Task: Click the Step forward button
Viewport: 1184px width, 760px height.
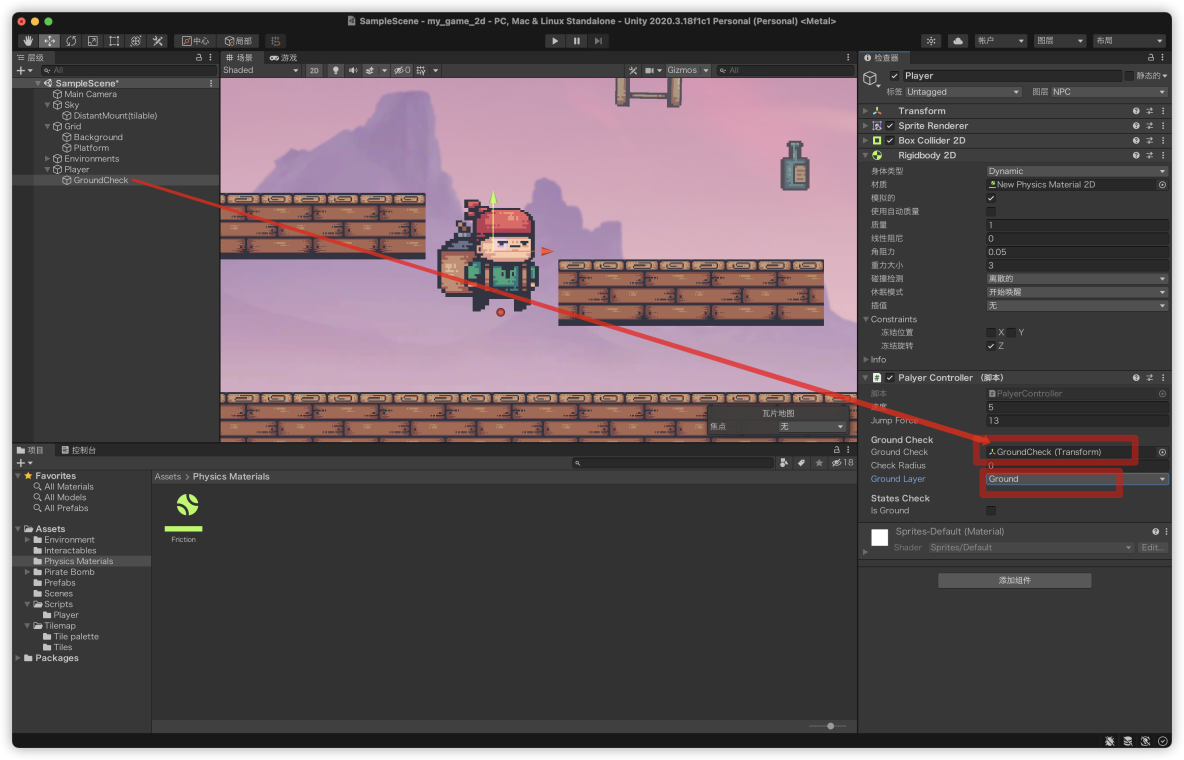Action: [x=598, y=41]
